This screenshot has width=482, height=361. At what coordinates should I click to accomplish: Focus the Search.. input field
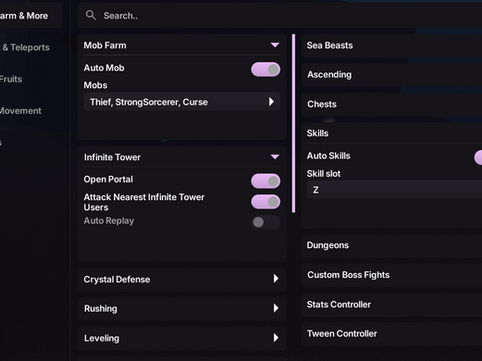pyautogui.click(x=280, y=15)
